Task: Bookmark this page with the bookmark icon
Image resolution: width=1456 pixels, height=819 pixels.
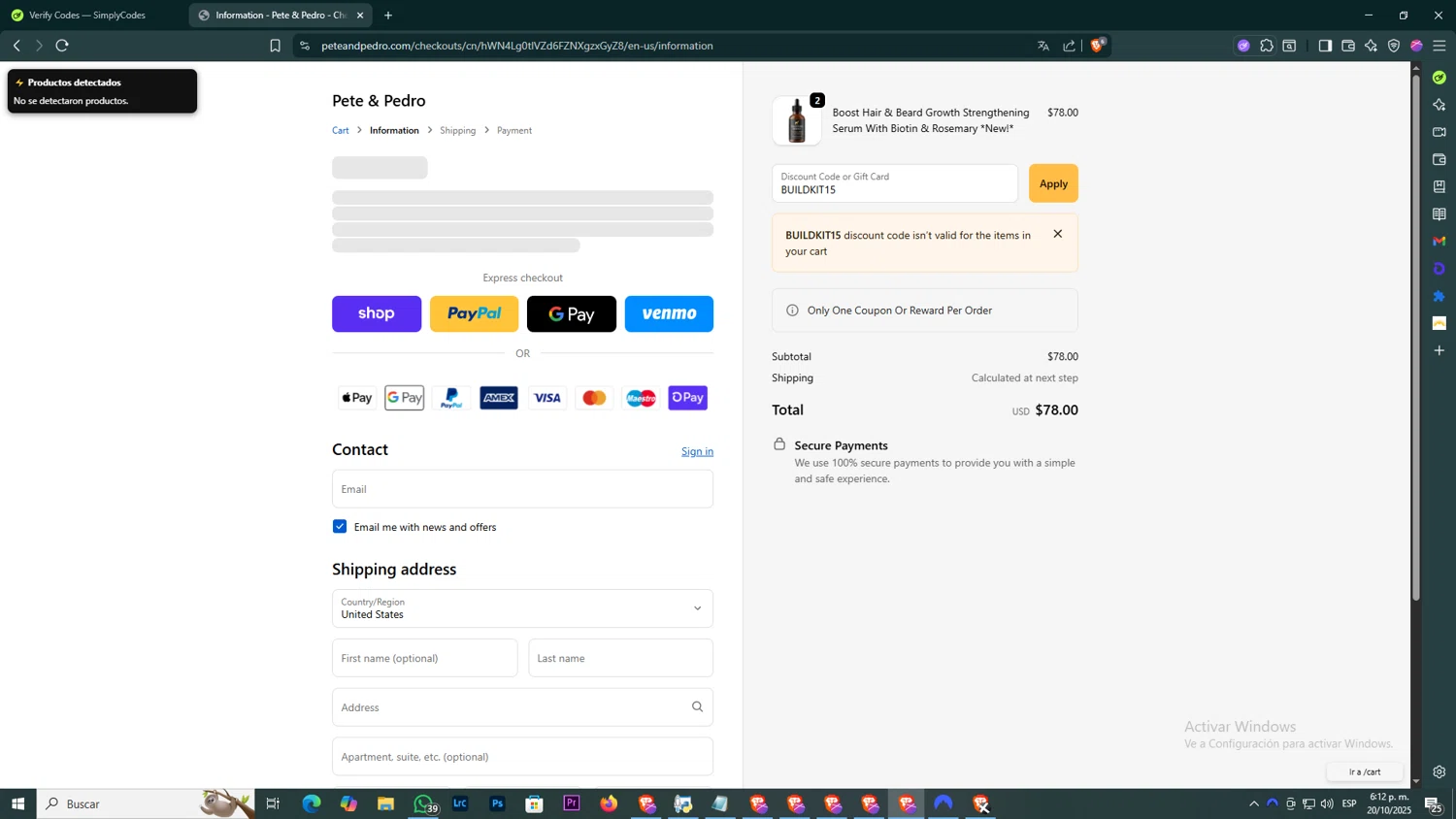Action: [x=275, y=46]
